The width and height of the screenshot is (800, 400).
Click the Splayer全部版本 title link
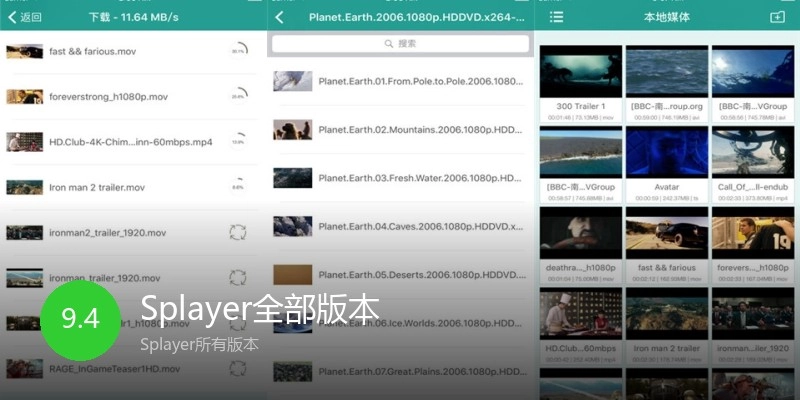(260, 309)
